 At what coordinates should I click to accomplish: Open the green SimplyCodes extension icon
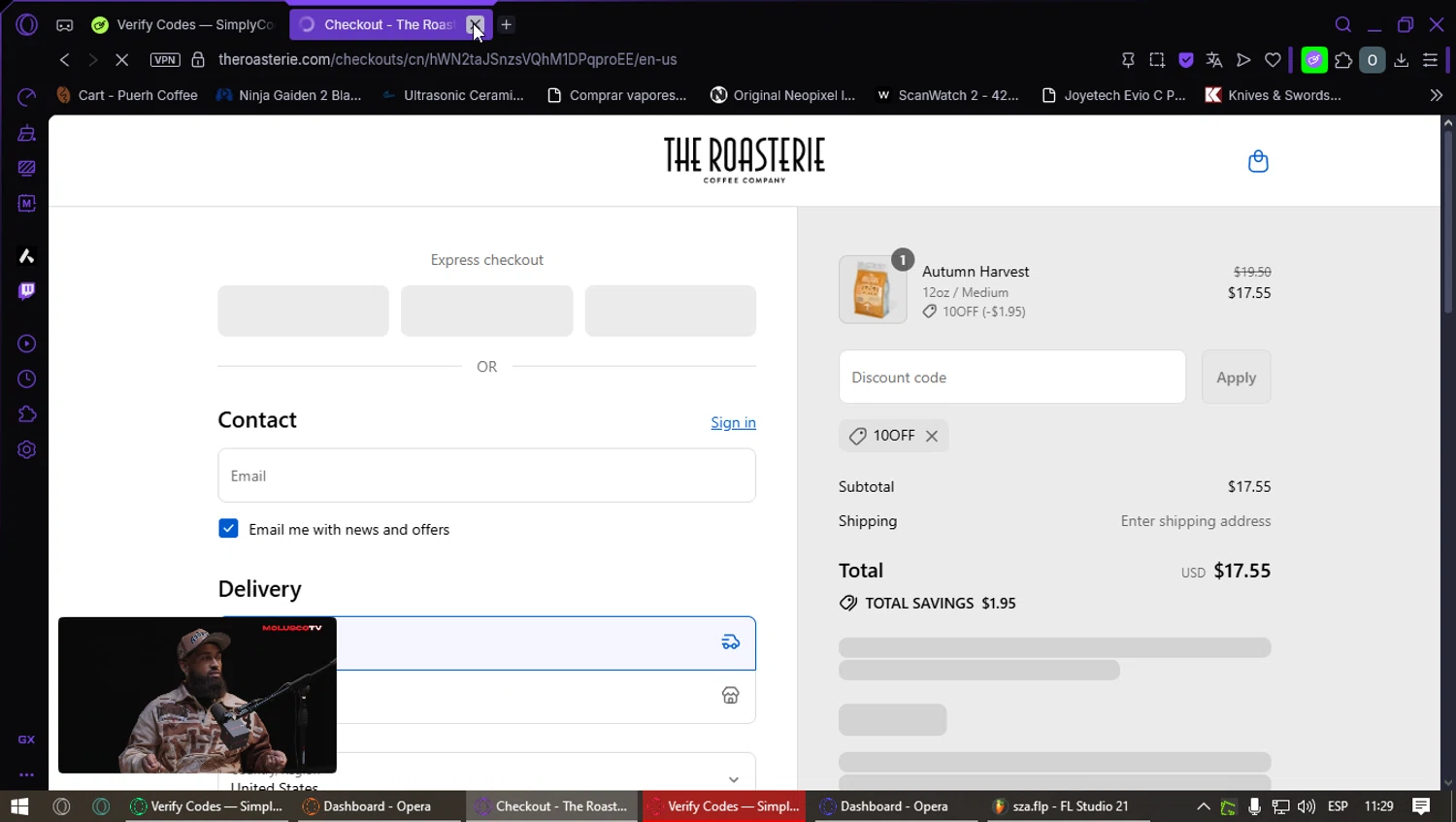coord(1314,60)
